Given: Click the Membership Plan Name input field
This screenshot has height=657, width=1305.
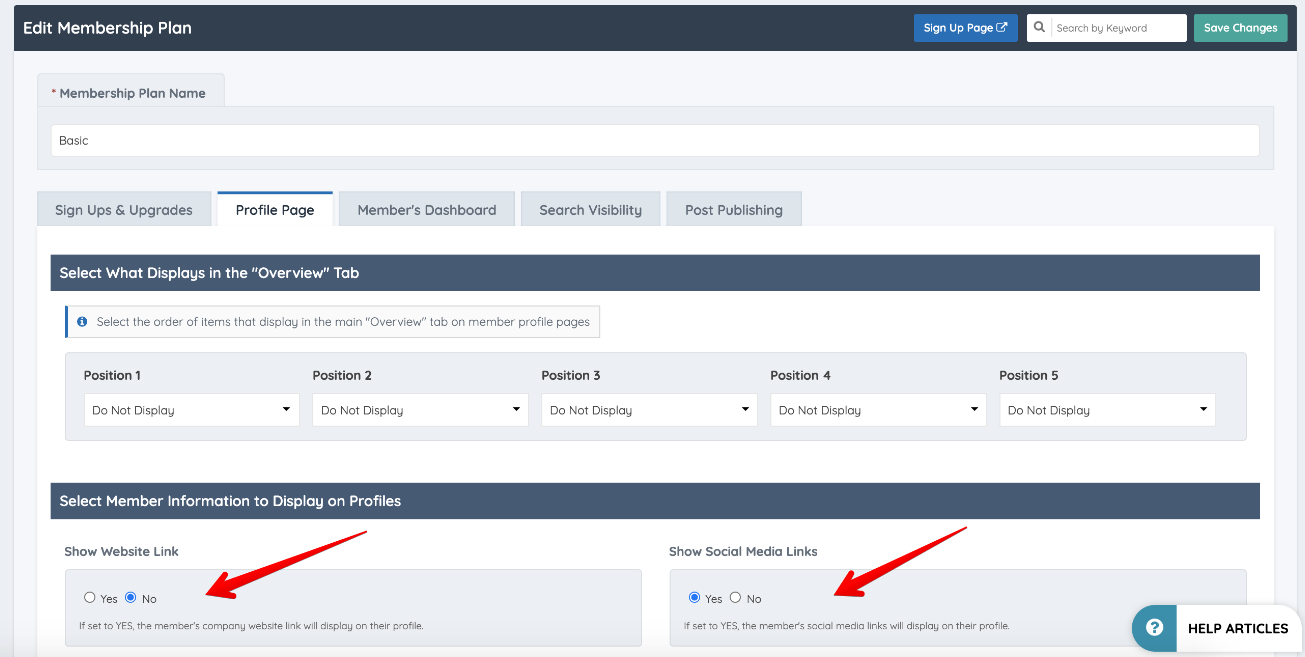Looking at the screenshot, I should [655, 141].
